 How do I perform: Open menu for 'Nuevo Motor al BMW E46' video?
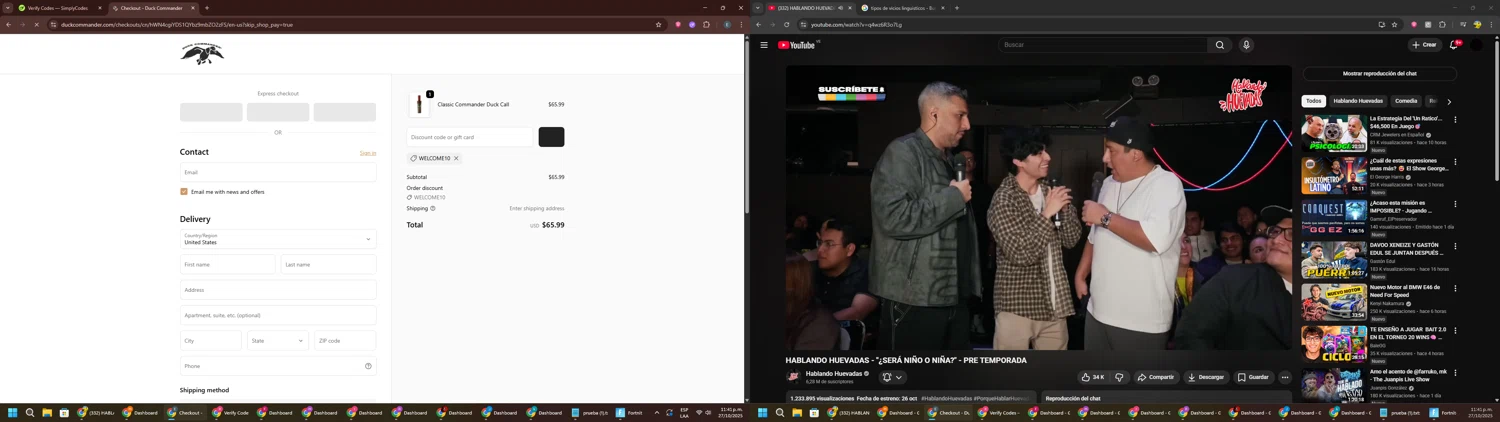pyautogui.click(x=1455, y=288)
